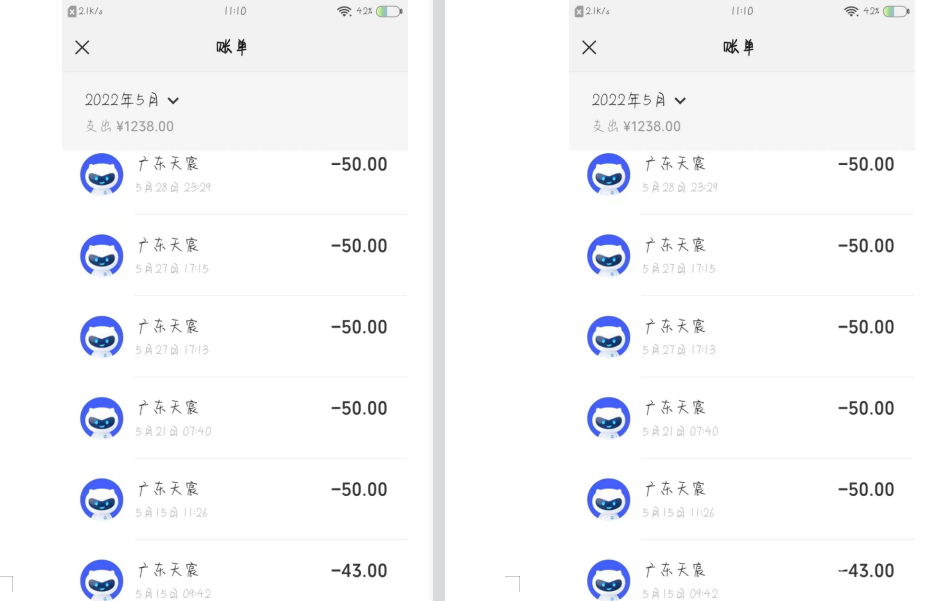Tap the 支出 ¥1238.00 summary in left screenshot
The image size is (932, 601).
pyautogui.click(x=130, y=126)
